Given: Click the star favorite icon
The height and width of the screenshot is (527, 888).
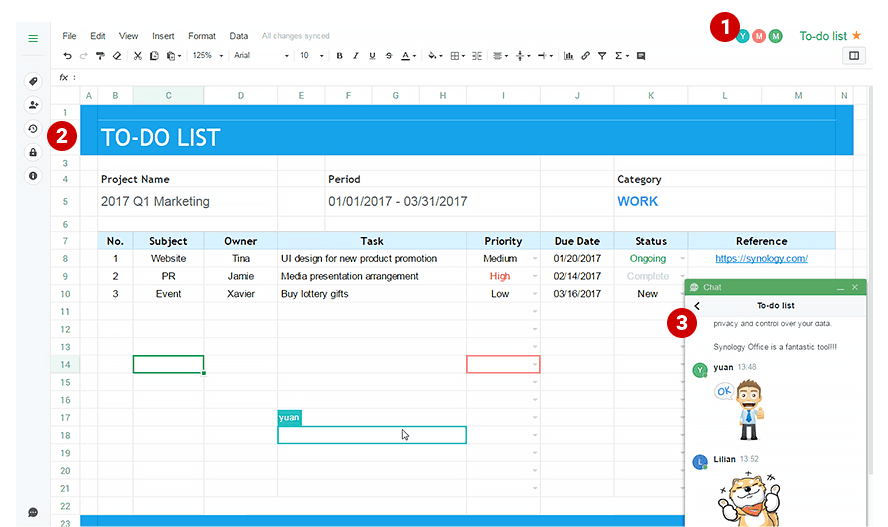Looking at the screenshot, I should [856, 36].
